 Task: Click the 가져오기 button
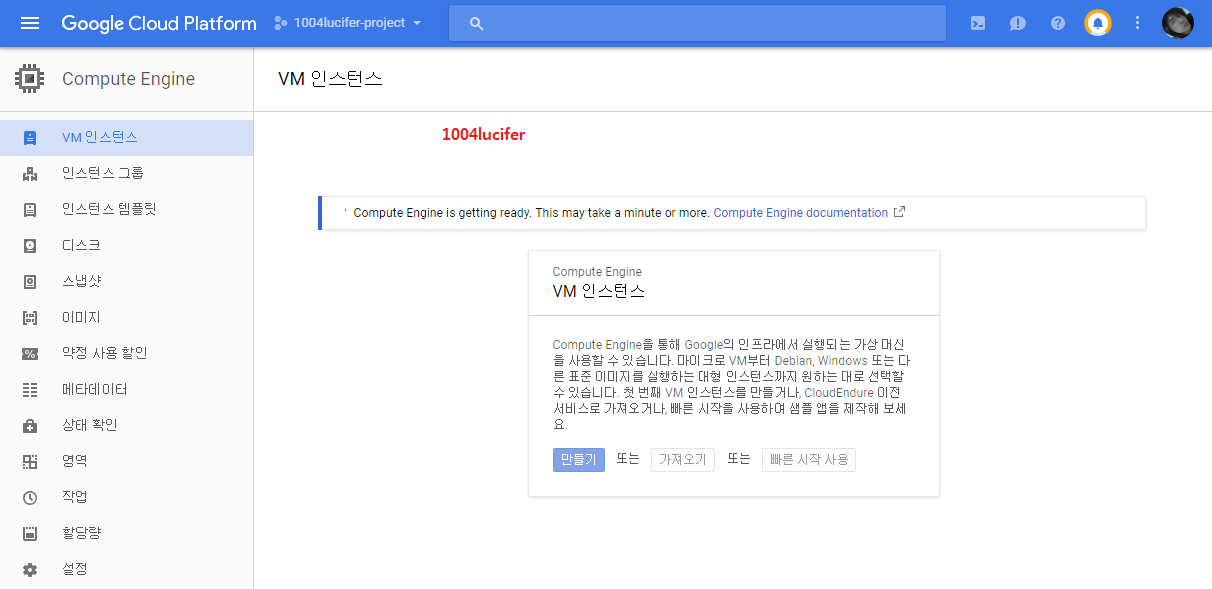pyautogui.click(x=682, y=459)
